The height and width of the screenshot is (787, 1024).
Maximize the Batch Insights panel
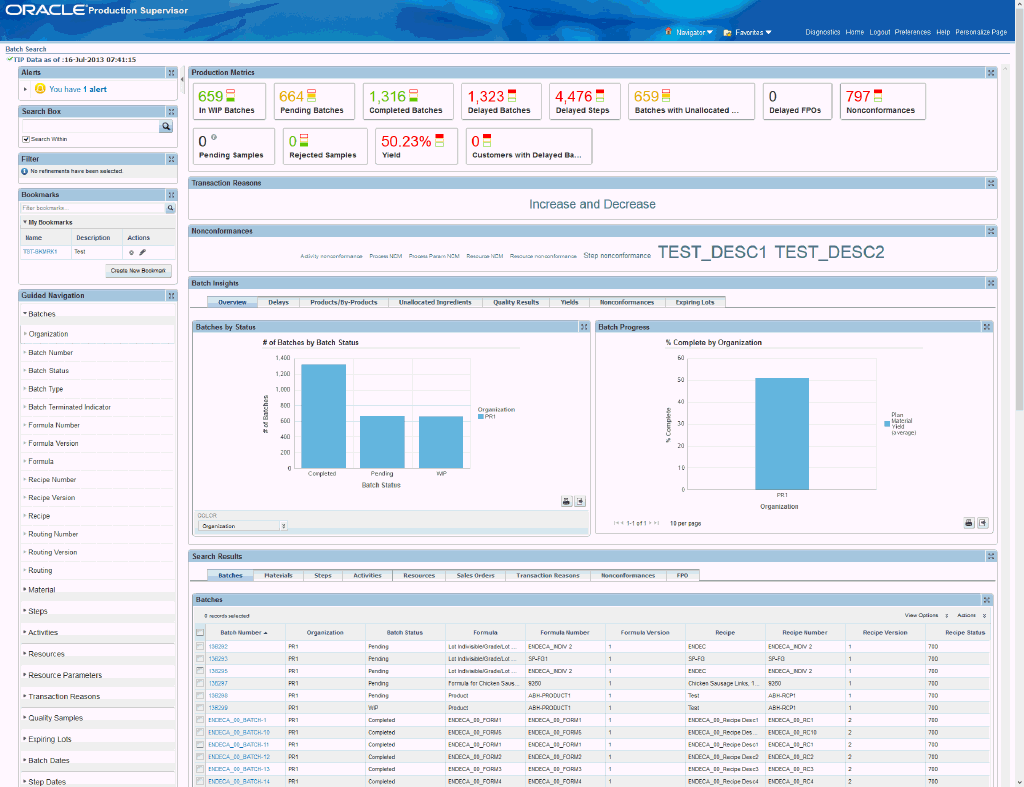991,283
